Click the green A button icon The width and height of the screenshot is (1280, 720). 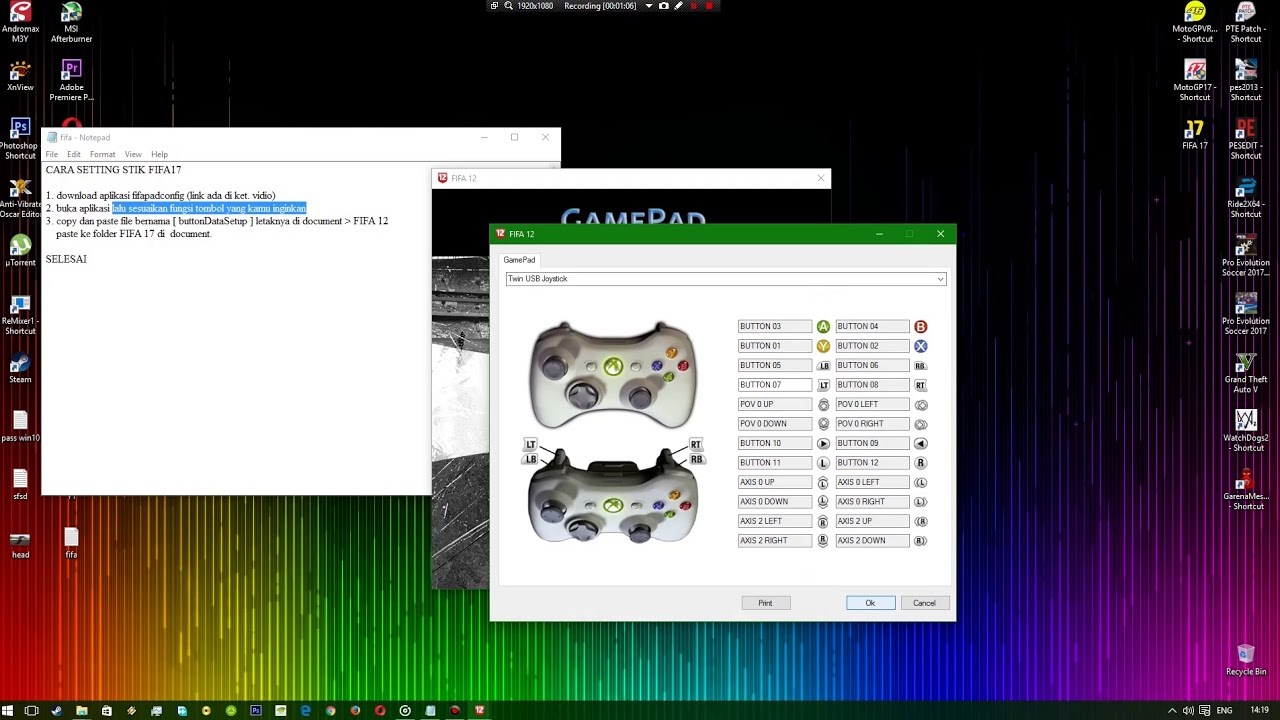point(823,327)
